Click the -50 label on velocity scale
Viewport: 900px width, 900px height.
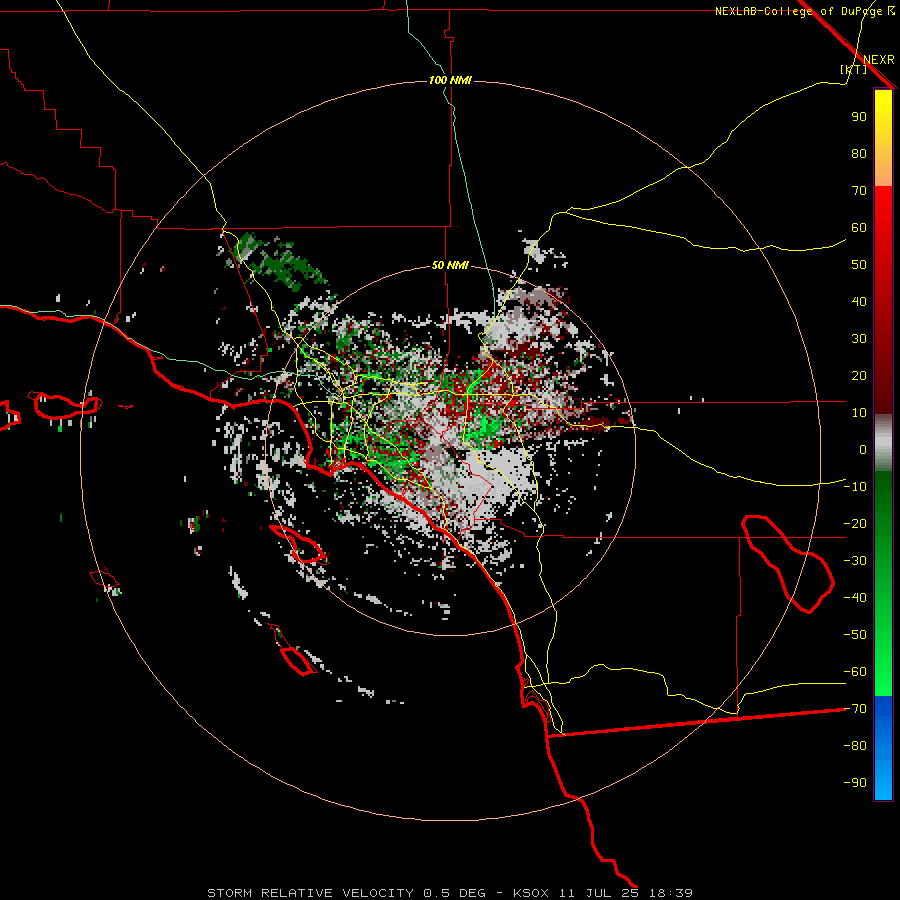pos(855,635)
